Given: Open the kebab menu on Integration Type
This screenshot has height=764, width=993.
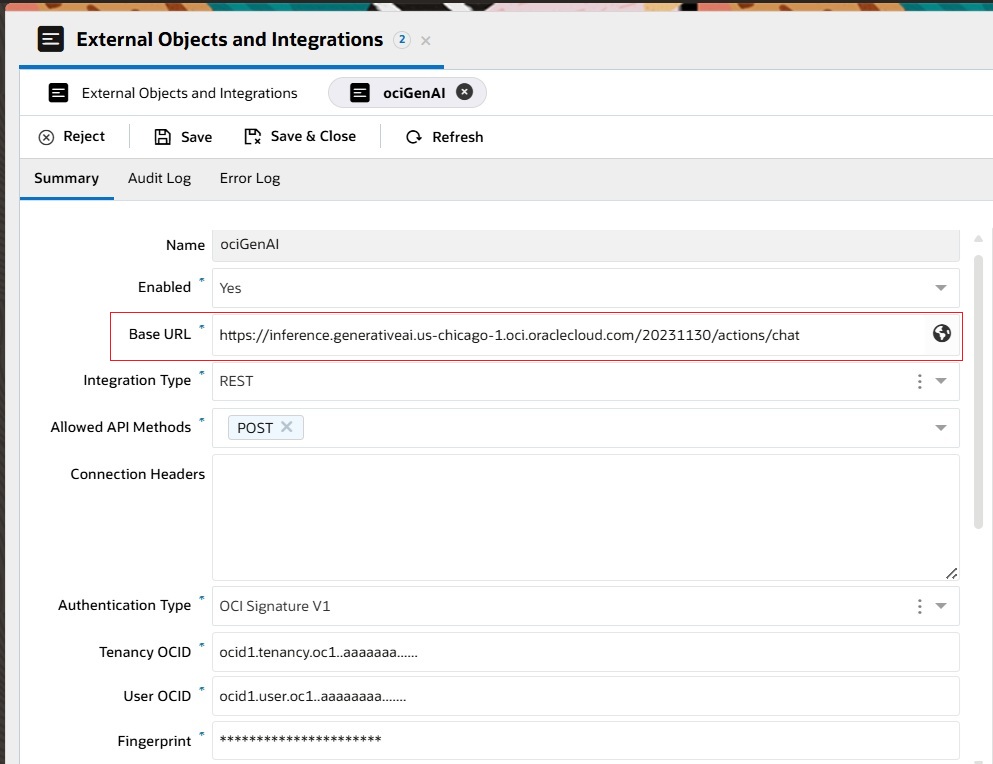Looking at the screenshot, I should click(x=918, y=381).
